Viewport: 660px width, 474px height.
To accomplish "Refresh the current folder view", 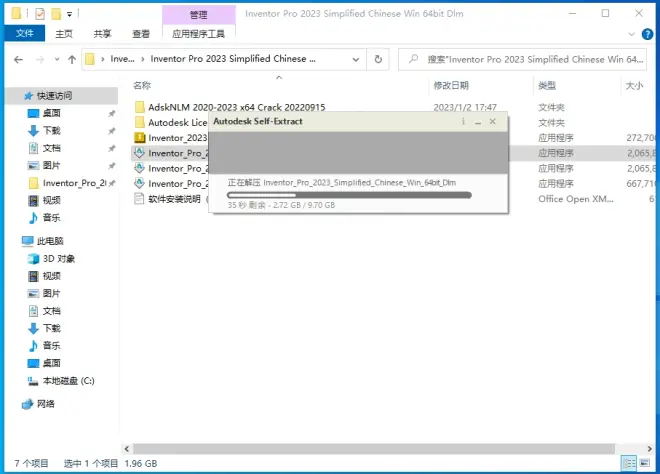I will [378, 59].
